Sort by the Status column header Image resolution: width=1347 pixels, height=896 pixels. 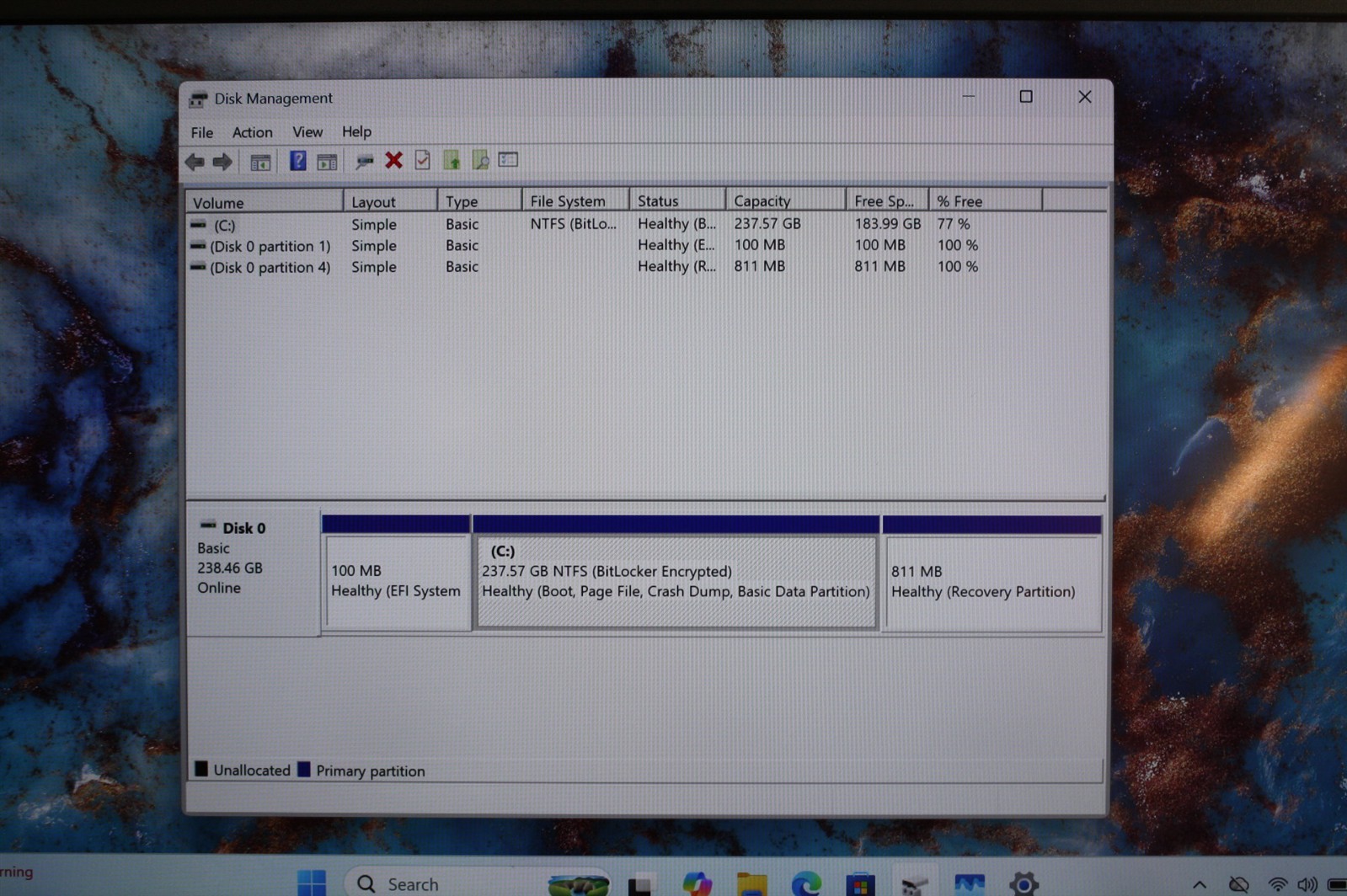tap(677, 200)
